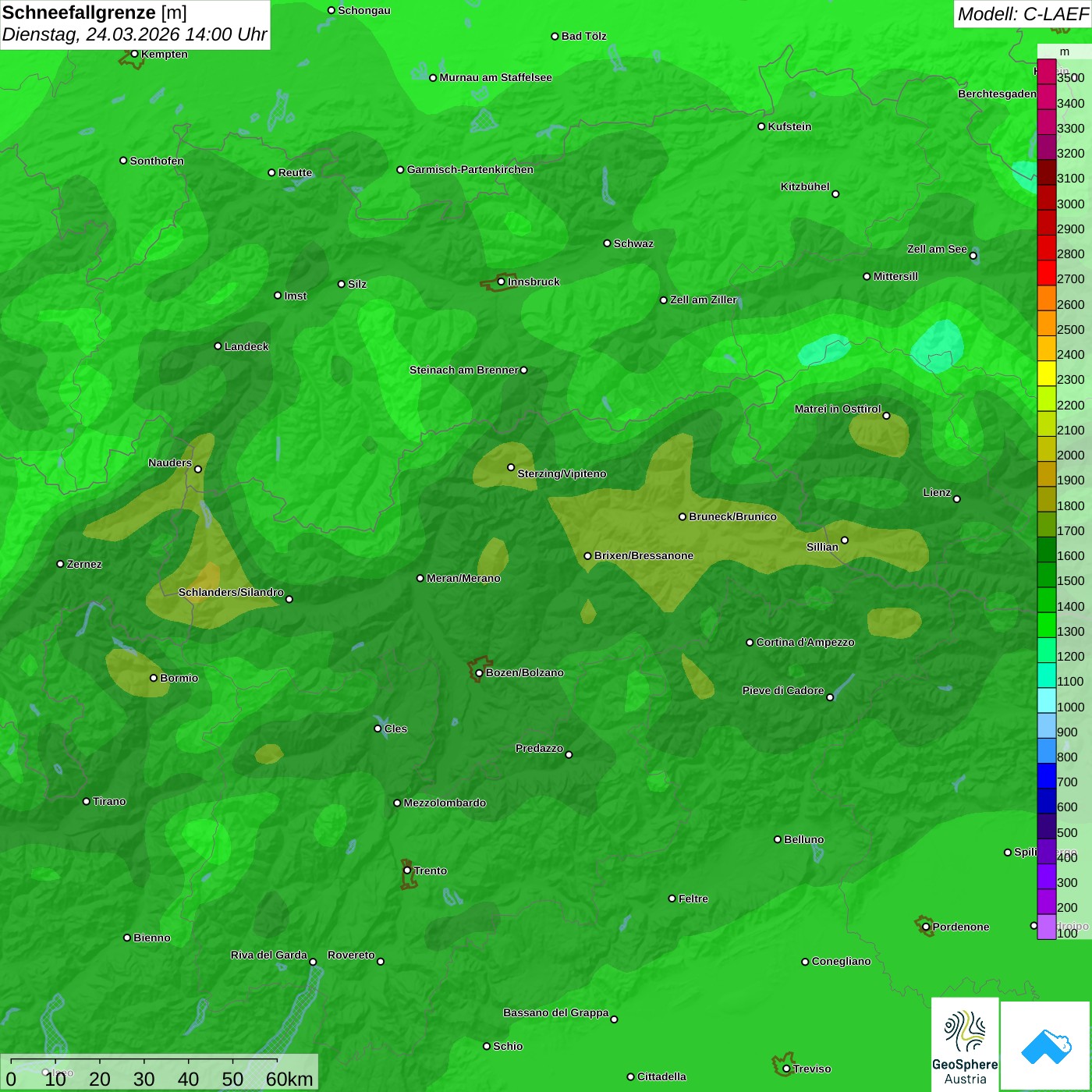Pick the green legend swatch labeled 1500

pyautogui.click(x=1047, y=575)
